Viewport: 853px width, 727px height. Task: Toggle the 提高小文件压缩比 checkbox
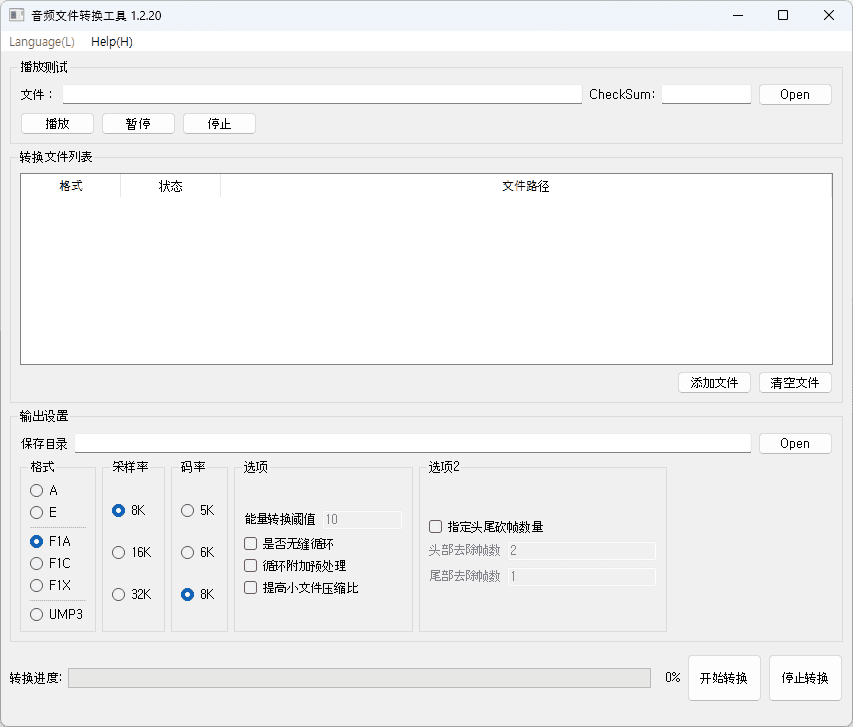click(x=251, y=588)
